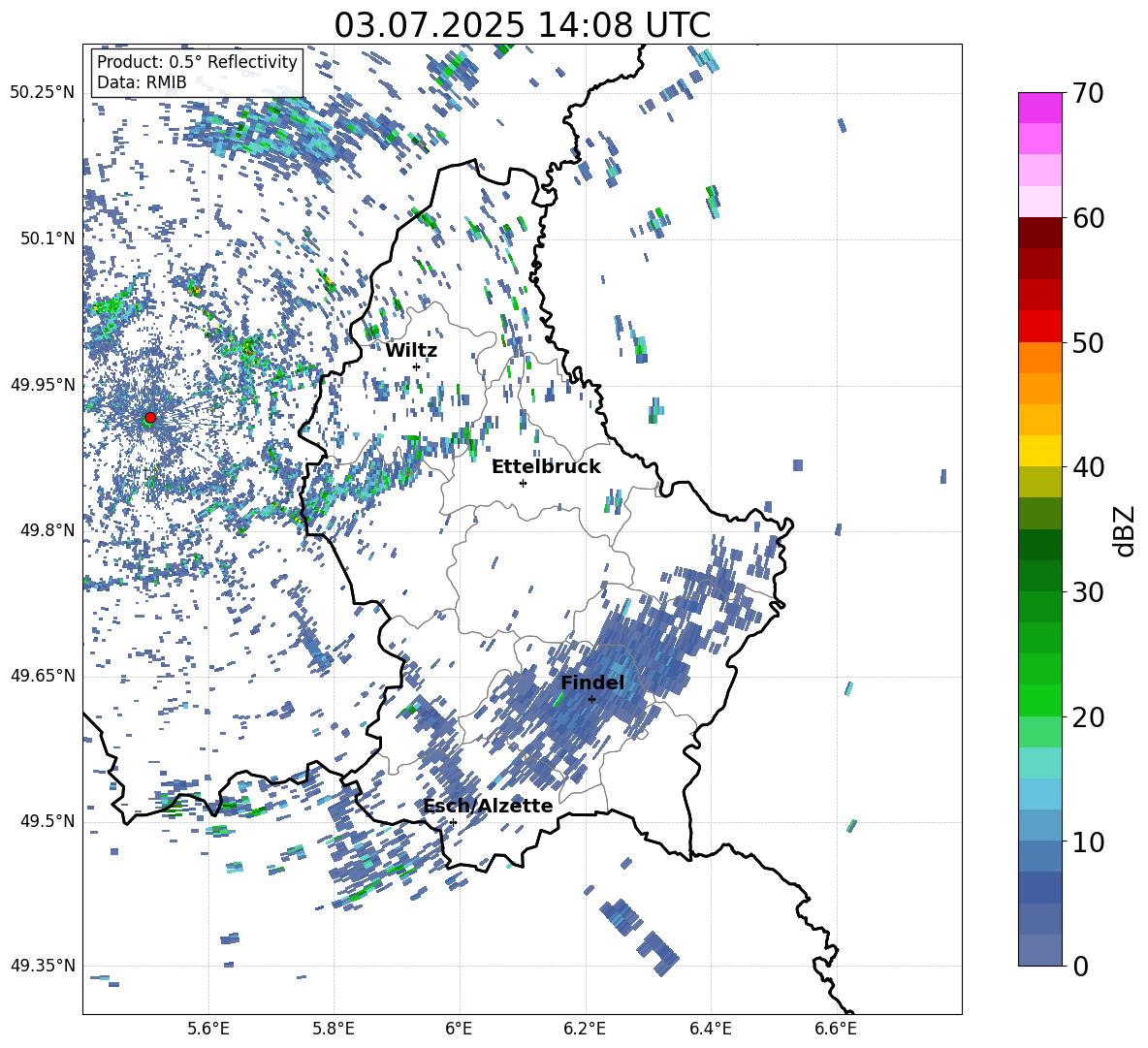Click the Product: 0.5° Reflectivity text

point(197,61)
